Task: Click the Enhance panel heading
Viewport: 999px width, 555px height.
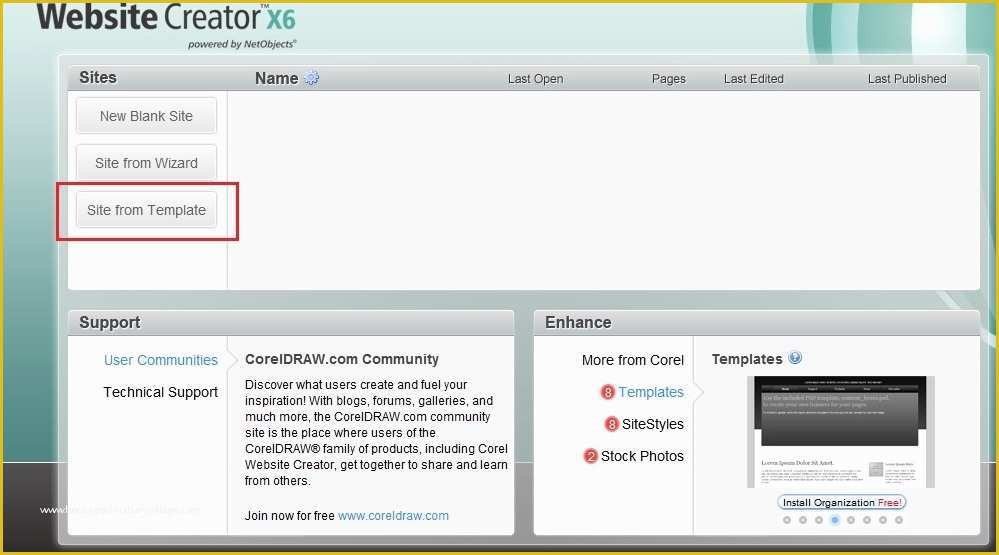Action: pyautogui.click(x=578, y=322)
